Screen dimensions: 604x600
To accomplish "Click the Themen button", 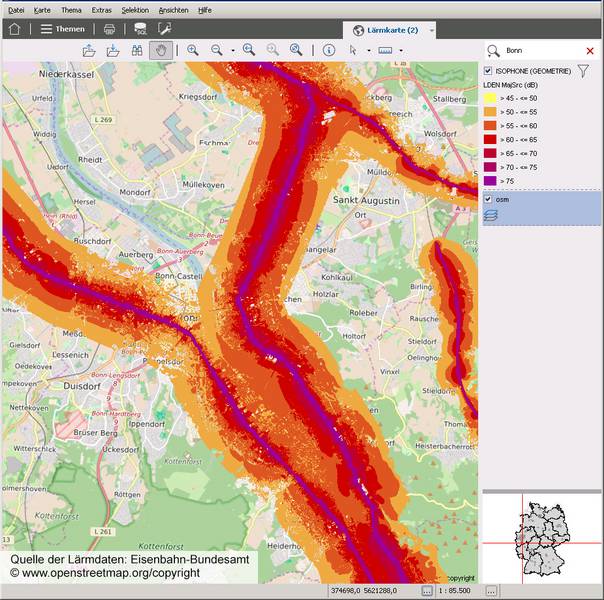I will tap(63, 29).
